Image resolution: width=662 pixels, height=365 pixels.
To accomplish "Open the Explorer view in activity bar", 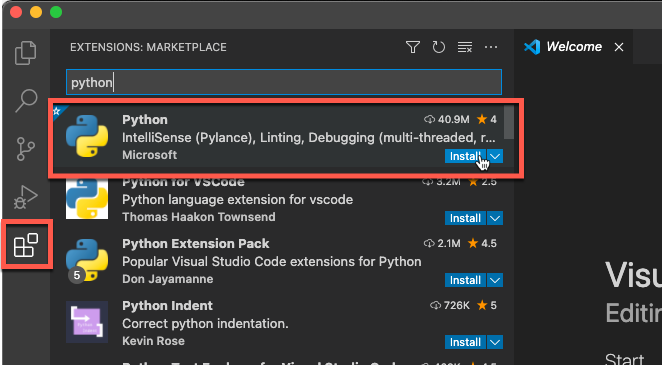I will tap(26, 53).
